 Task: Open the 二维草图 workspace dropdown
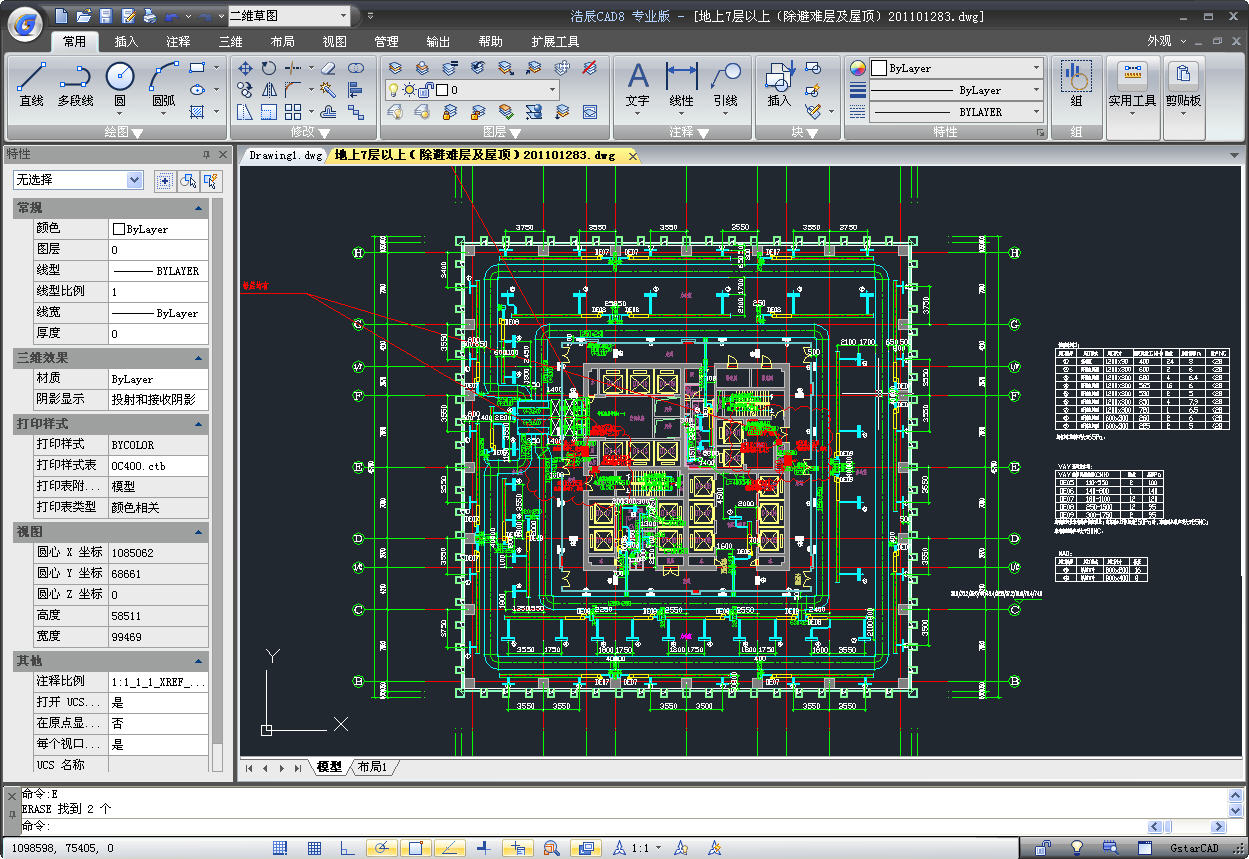pyautogui.click(x=290, y=16)
